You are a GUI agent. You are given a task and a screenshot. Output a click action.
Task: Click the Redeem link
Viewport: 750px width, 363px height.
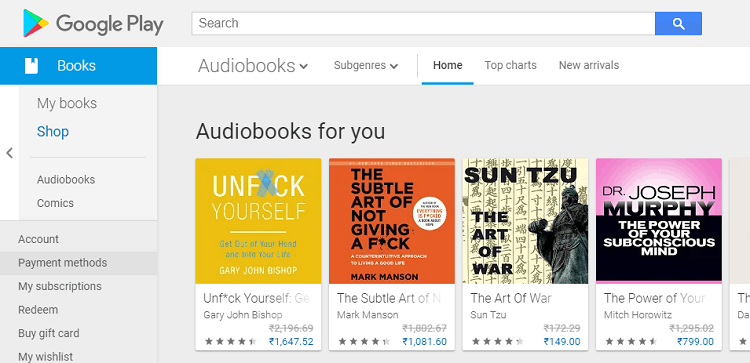(x=38, y=310)
